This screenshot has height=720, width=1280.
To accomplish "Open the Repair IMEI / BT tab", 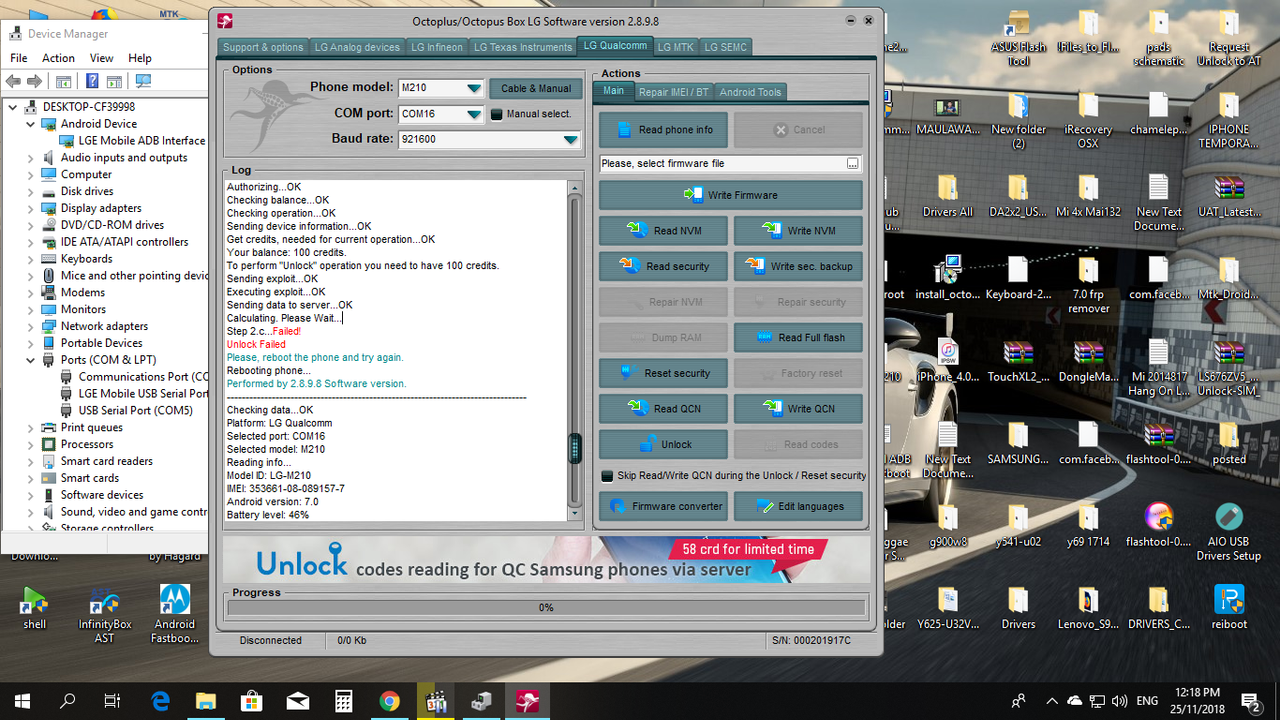I will coord(674,92).
